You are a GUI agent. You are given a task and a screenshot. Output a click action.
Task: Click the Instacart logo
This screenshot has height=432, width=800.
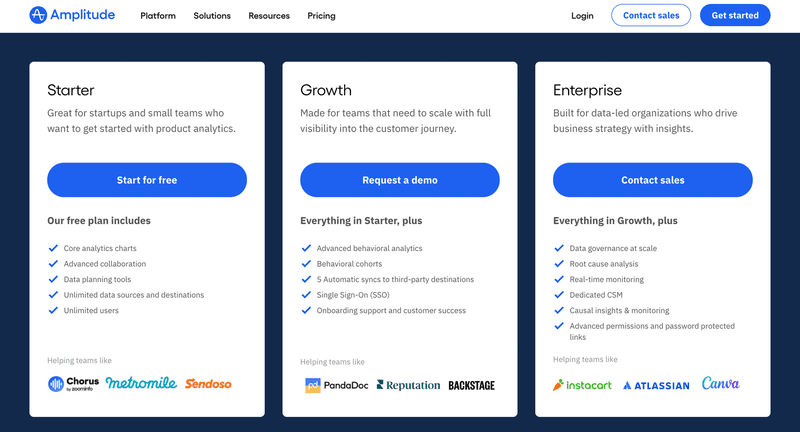(582, 384)
